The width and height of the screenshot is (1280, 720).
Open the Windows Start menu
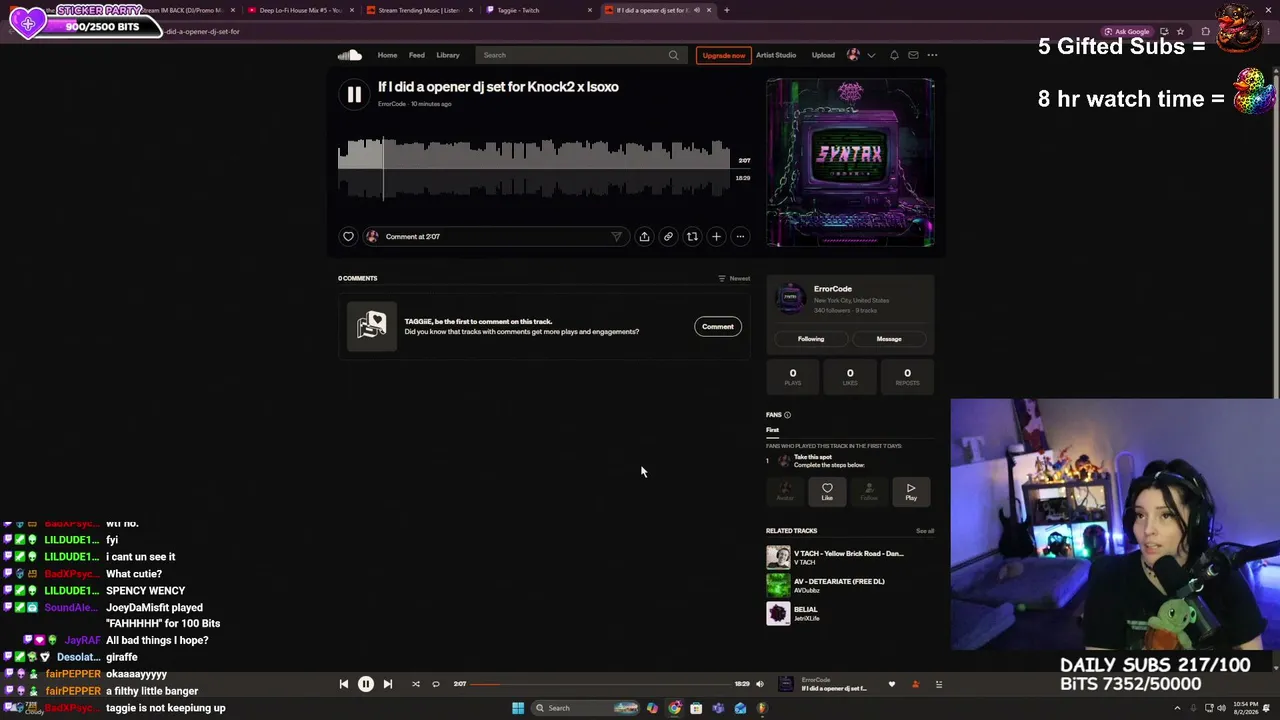pyautogui.click(x=518, y=708)
